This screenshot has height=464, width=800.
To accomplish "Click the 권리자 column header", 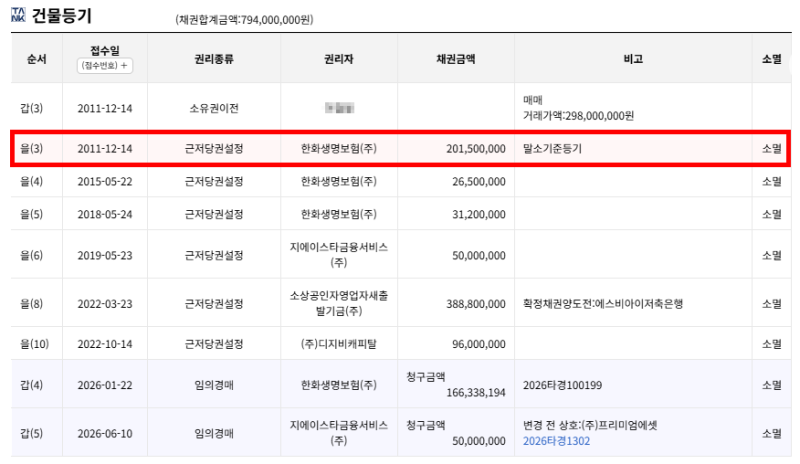I will tap(339, 59).
